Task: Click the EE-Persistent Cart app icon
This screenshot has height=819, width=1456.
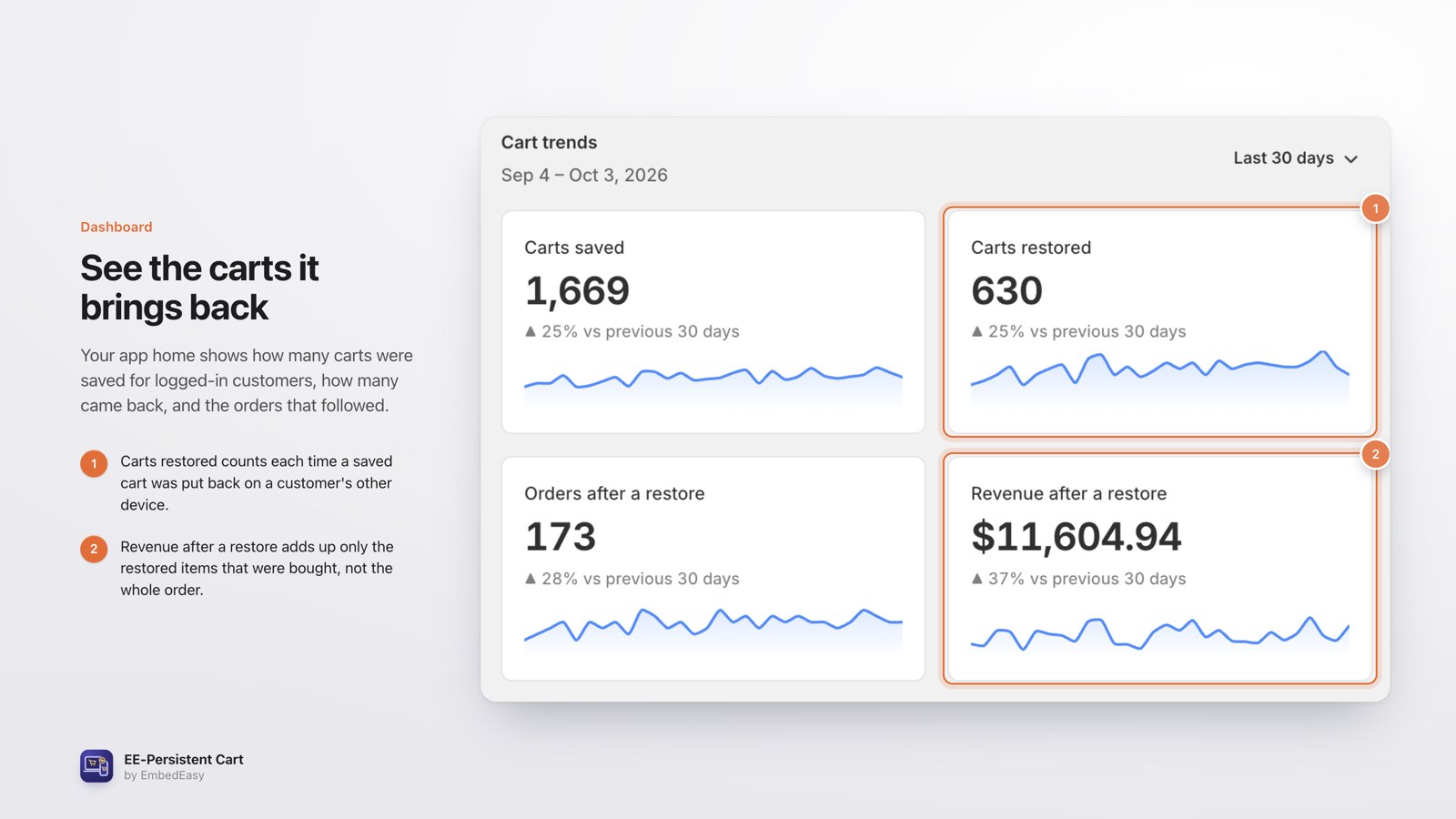Action: 96,766
